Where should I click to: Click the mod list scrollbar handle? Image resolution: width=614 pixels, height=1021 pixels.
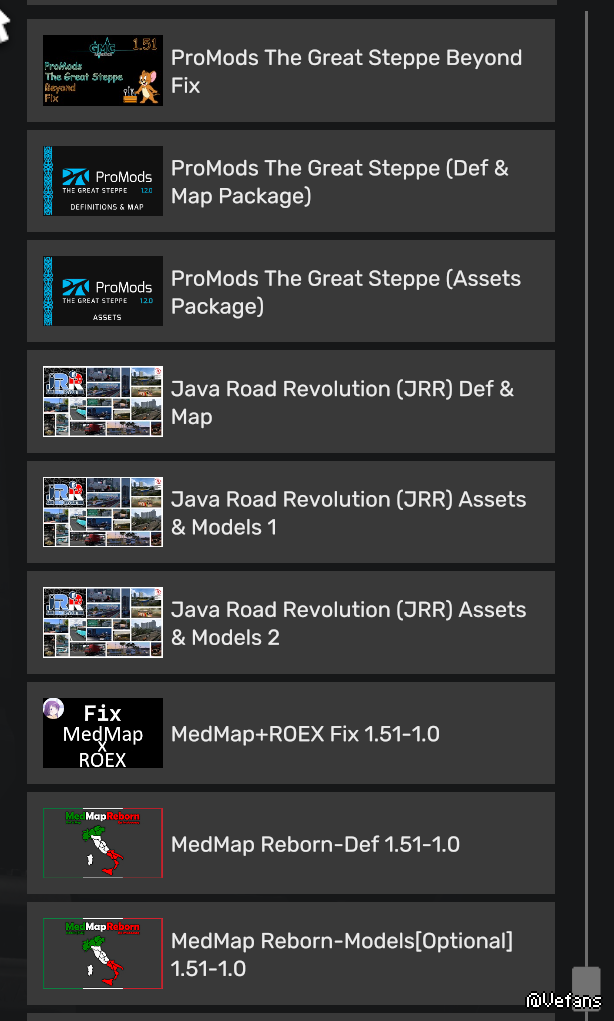(x=586, y=981)
